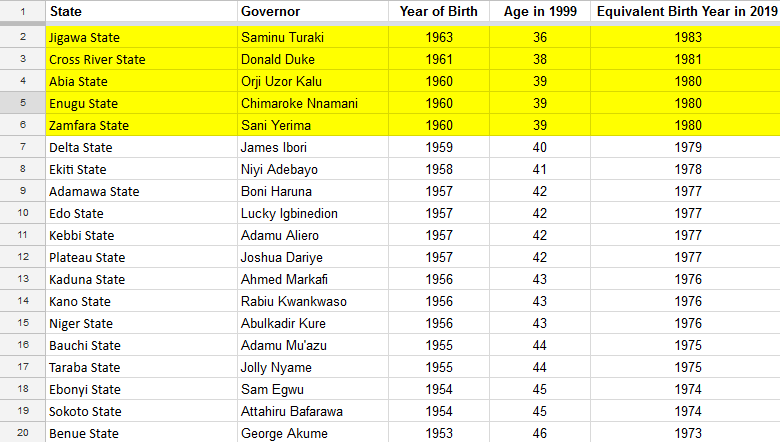
Task: Select the Donald Duke cell
Action: tap(313, 59)
